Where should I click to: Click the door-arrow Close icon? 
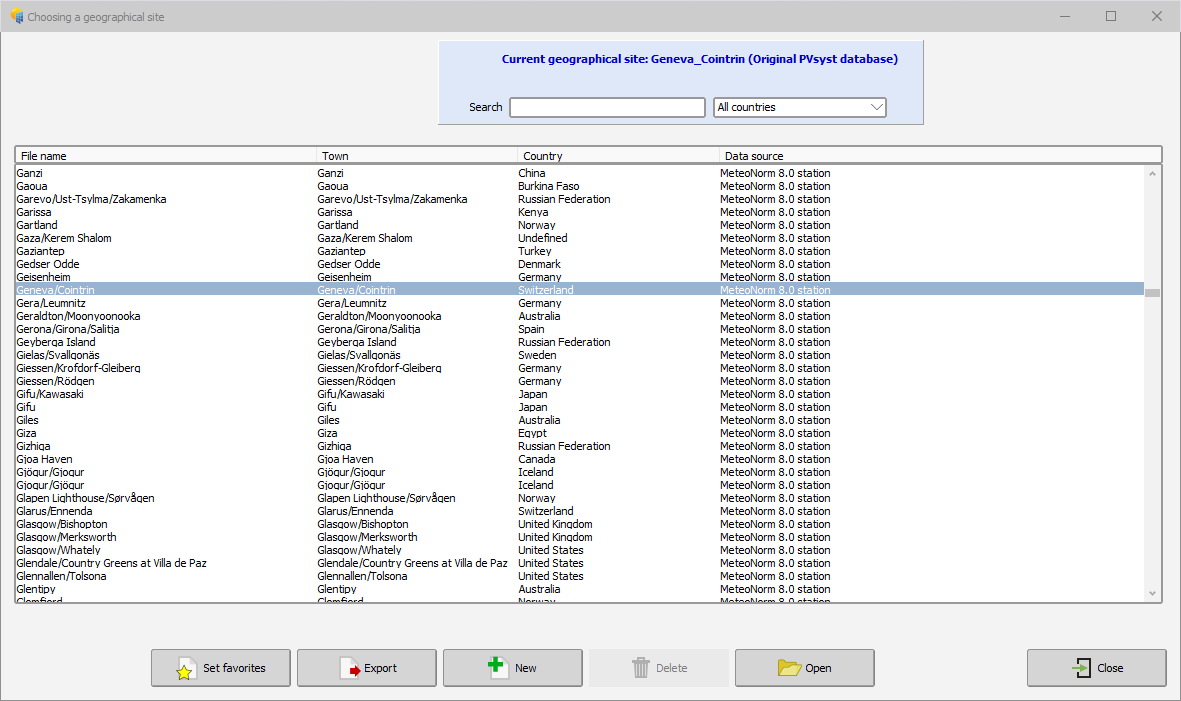click(1082, 668)
